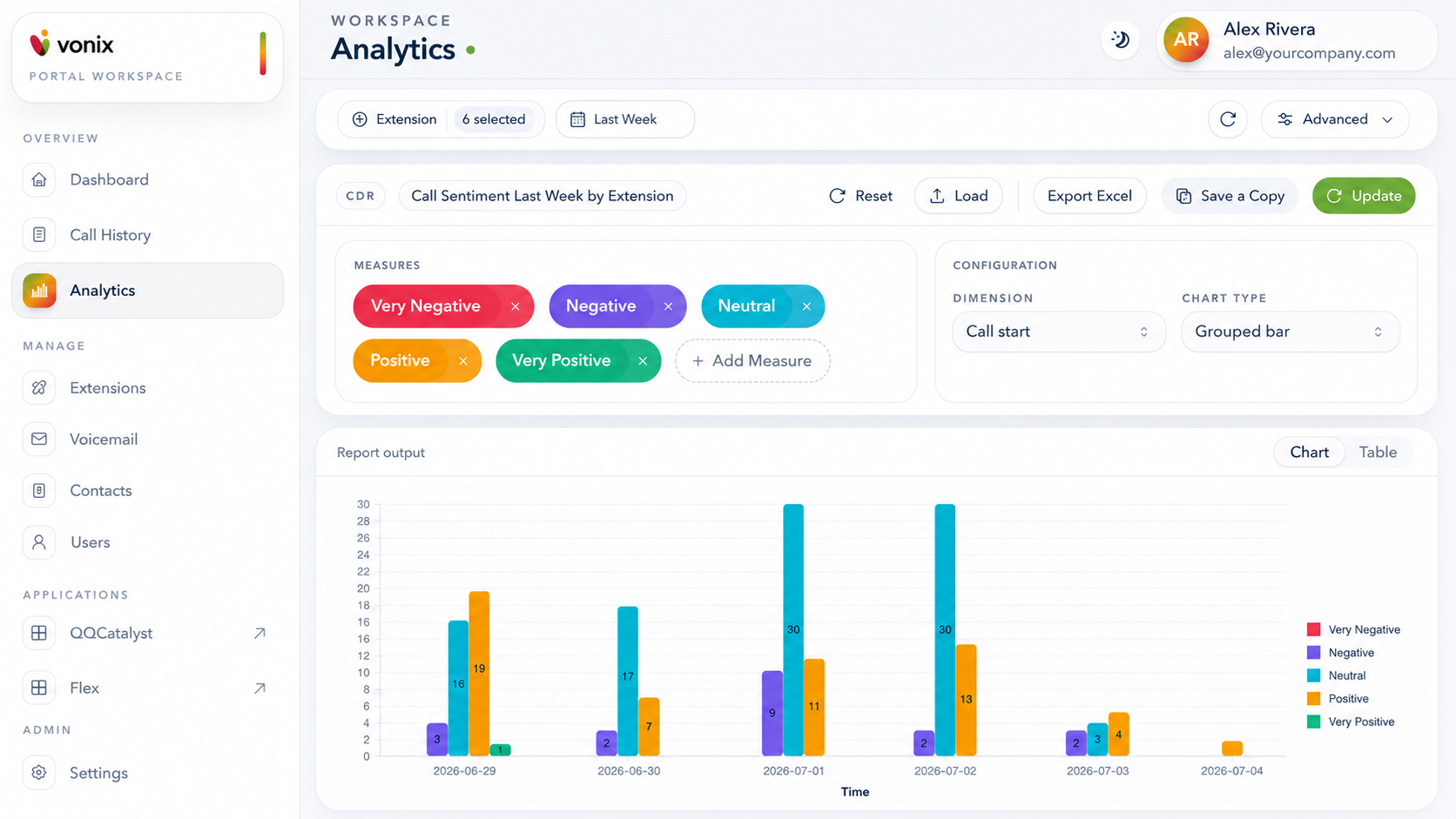Click the green Update button
Screen dimensions: 1456x819
coord(1364,196)
